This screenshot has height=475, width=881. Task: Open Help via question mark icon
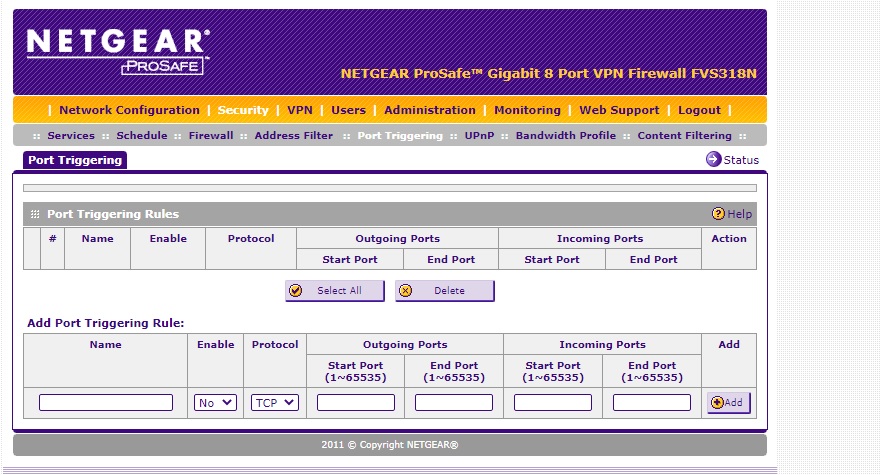point(718,214)
